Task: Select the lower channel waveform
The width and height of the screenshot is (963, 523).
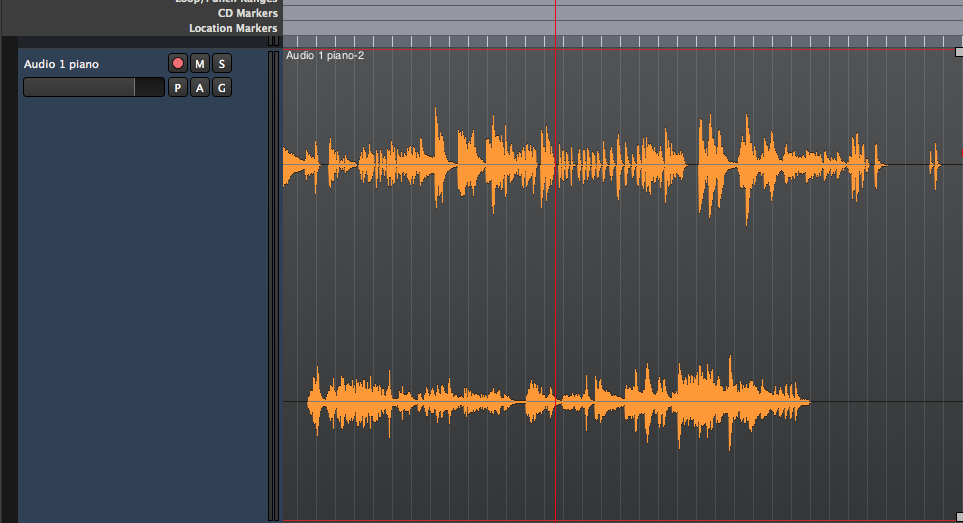Action: [x=500, y=402]
